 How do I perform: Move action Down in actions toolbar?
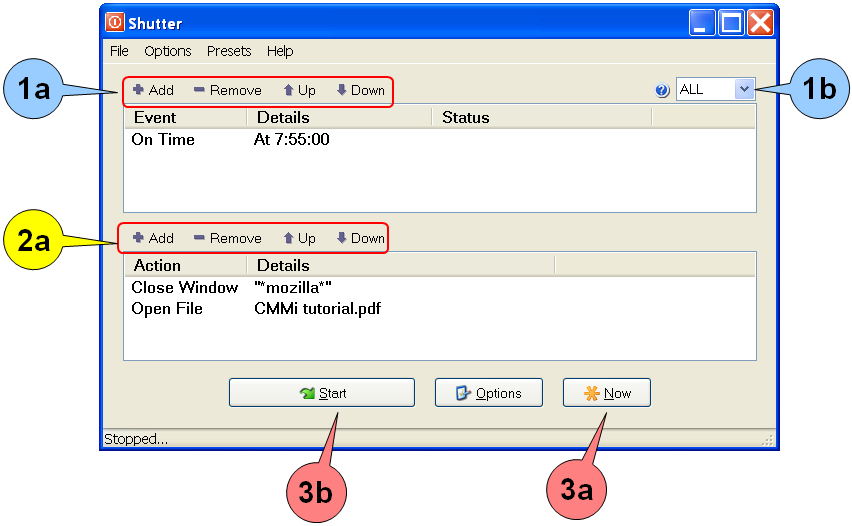pos(360,238)
